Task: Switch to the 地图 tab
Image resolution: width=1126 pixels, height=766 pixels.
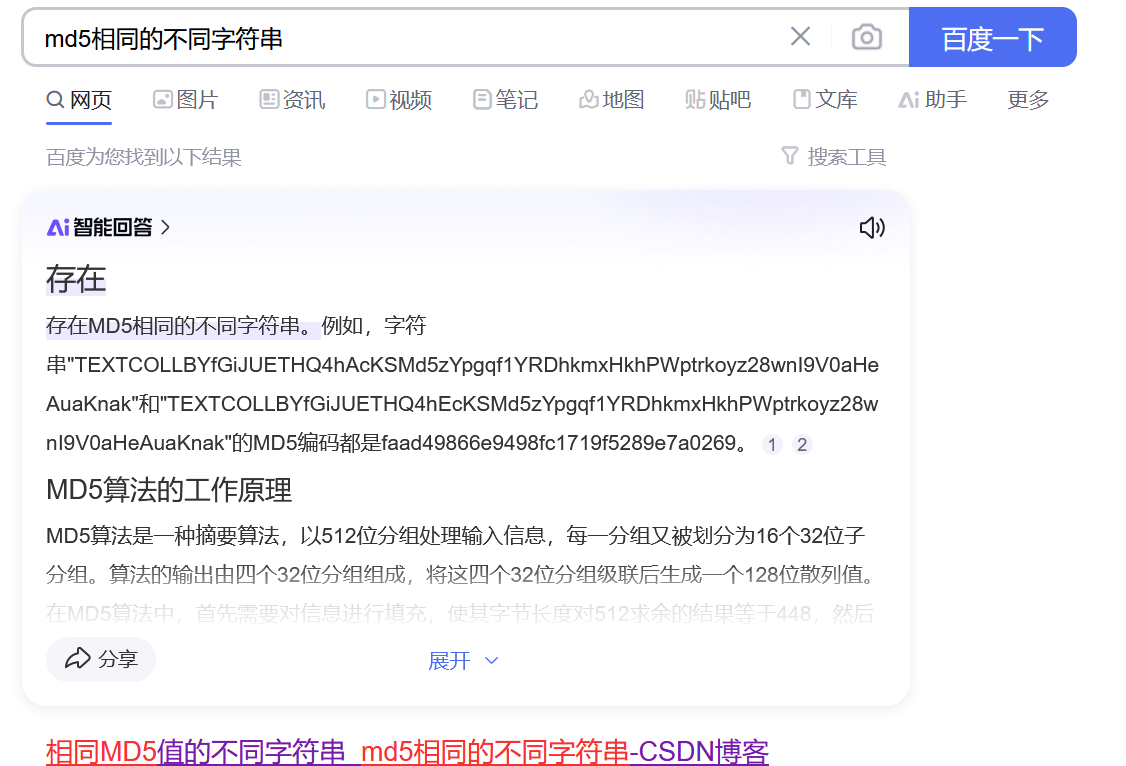Action: tap(612, 100)
